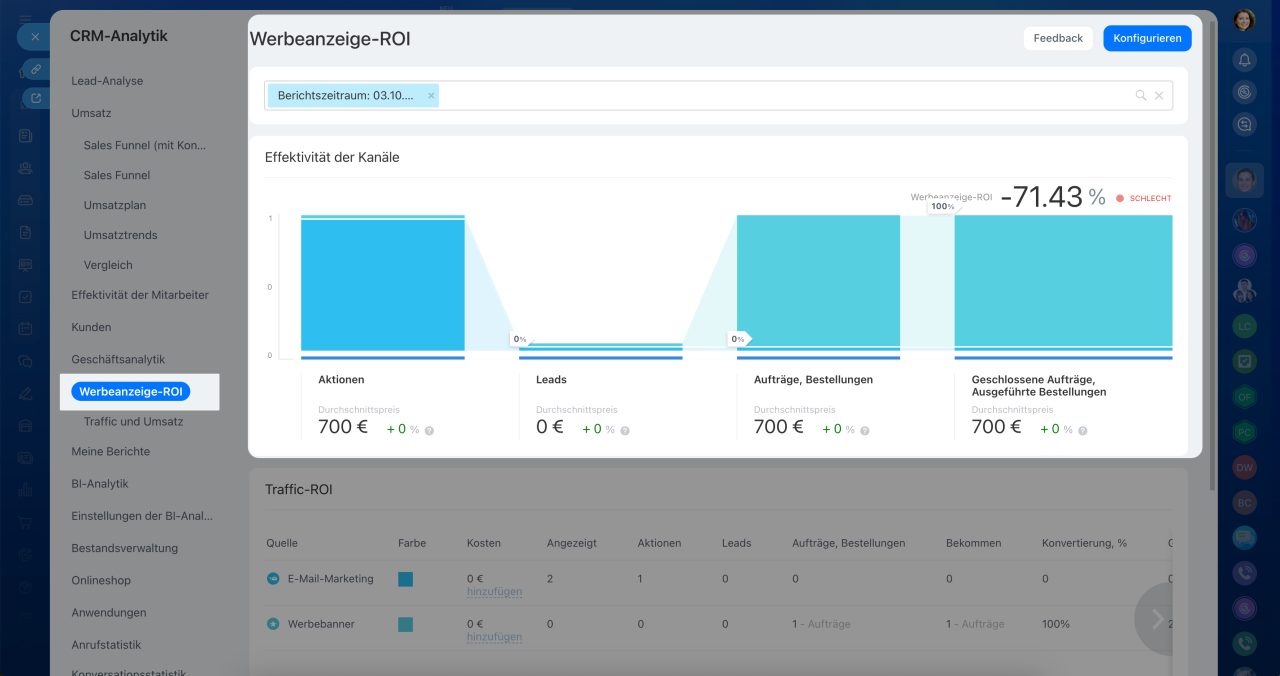
Task: Remove the Berichtszeitraum filter chip
Action: [x=431, y=96]
